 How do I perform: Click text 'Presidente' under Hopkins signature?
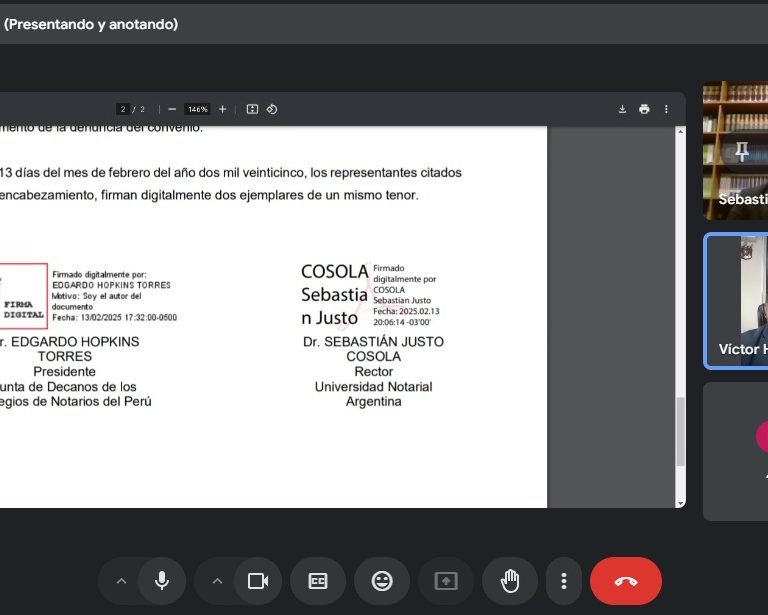click(x=64, y=372)
